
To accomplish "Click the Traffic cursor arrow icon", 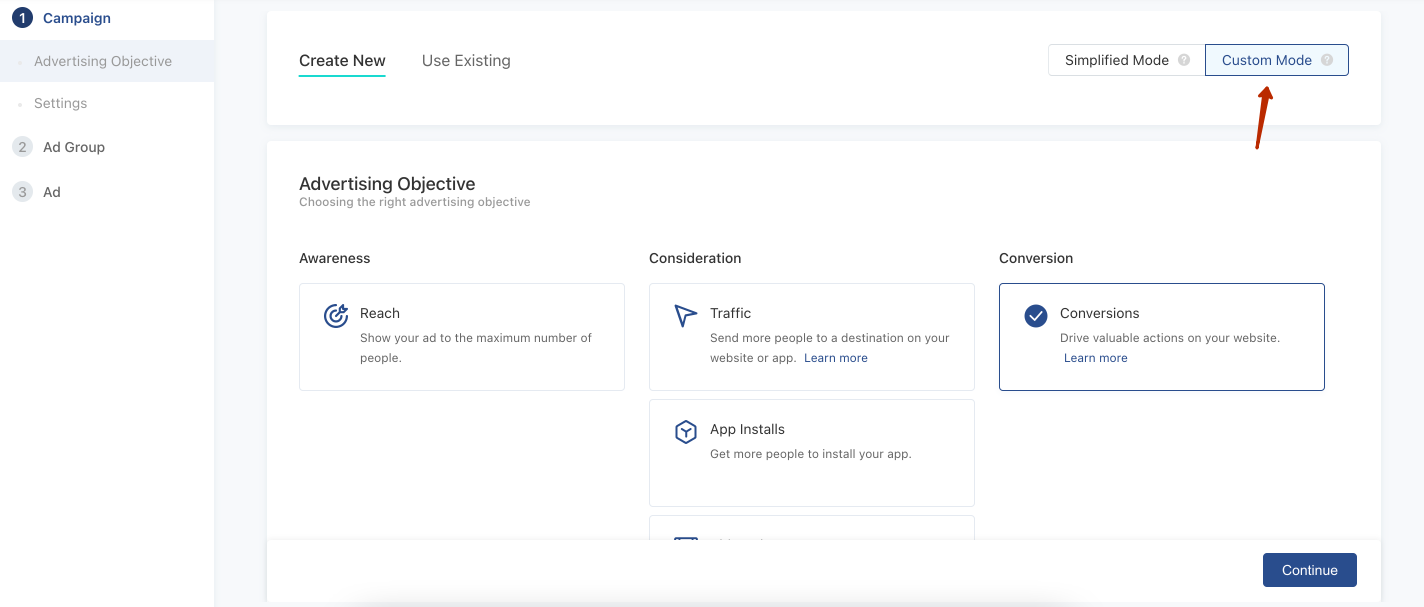I will pyautogui.click(x=685, y=316).
